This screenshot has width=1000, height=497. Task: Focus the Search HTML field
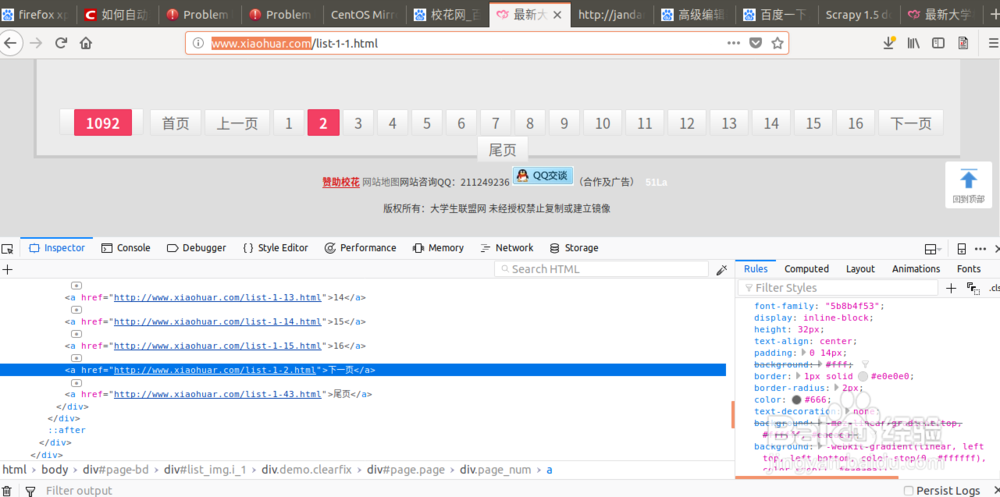[601, 269]
